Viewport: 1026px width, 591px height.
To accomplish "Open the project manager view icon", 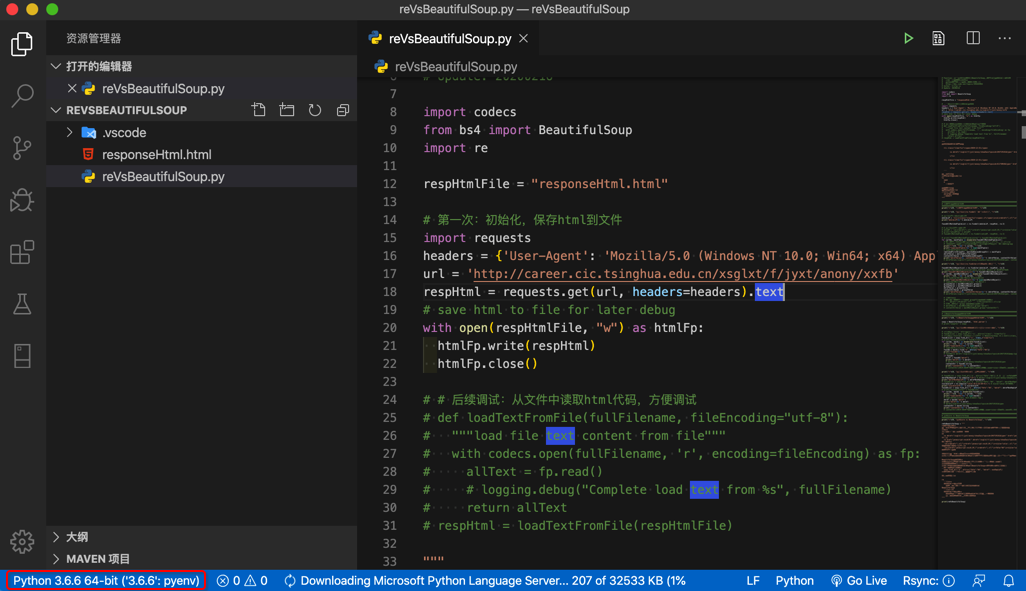I will (x=22, y=356).
